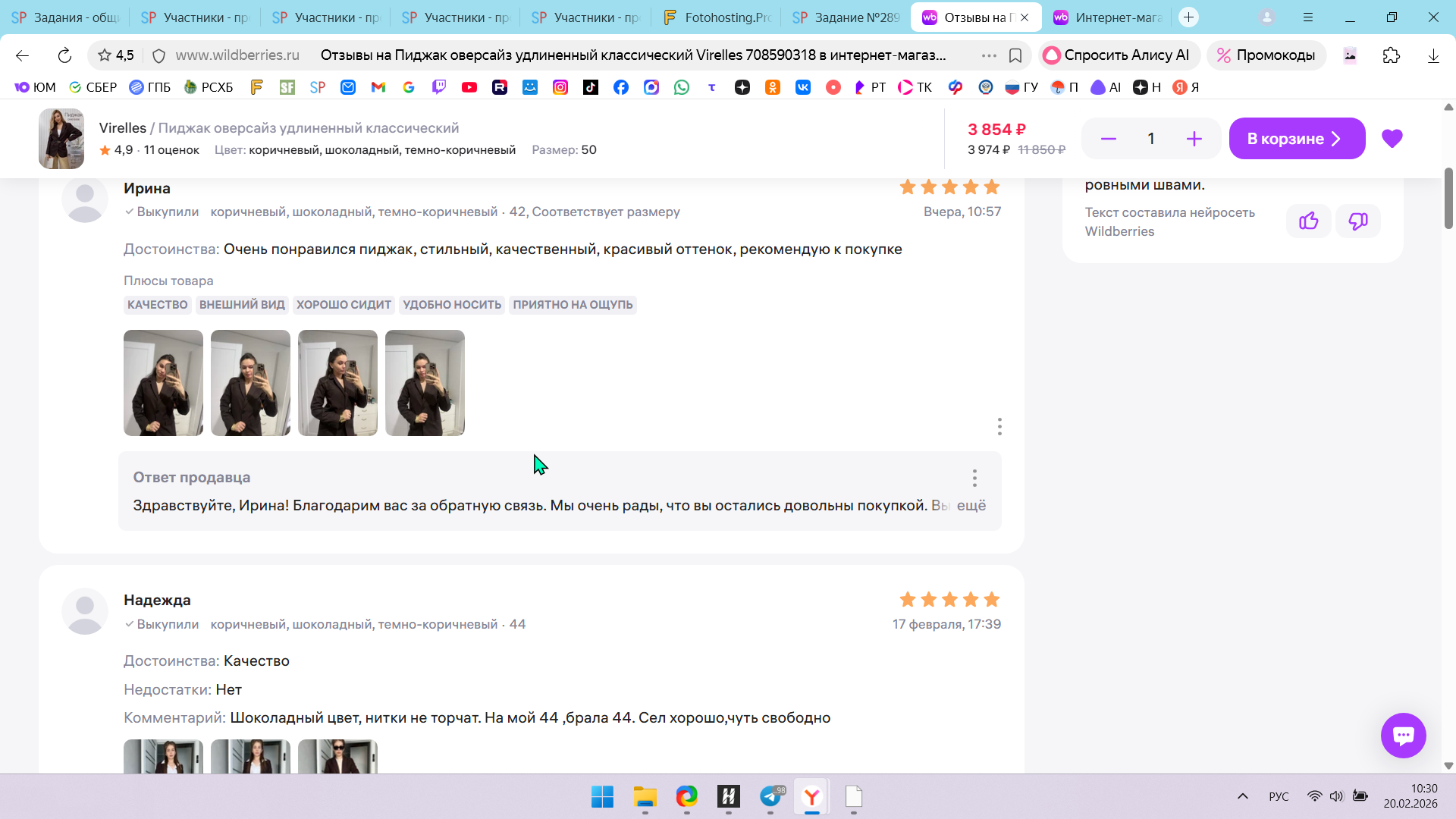Click the thumbs up like icon
1456x819 pixels.
1308,221
